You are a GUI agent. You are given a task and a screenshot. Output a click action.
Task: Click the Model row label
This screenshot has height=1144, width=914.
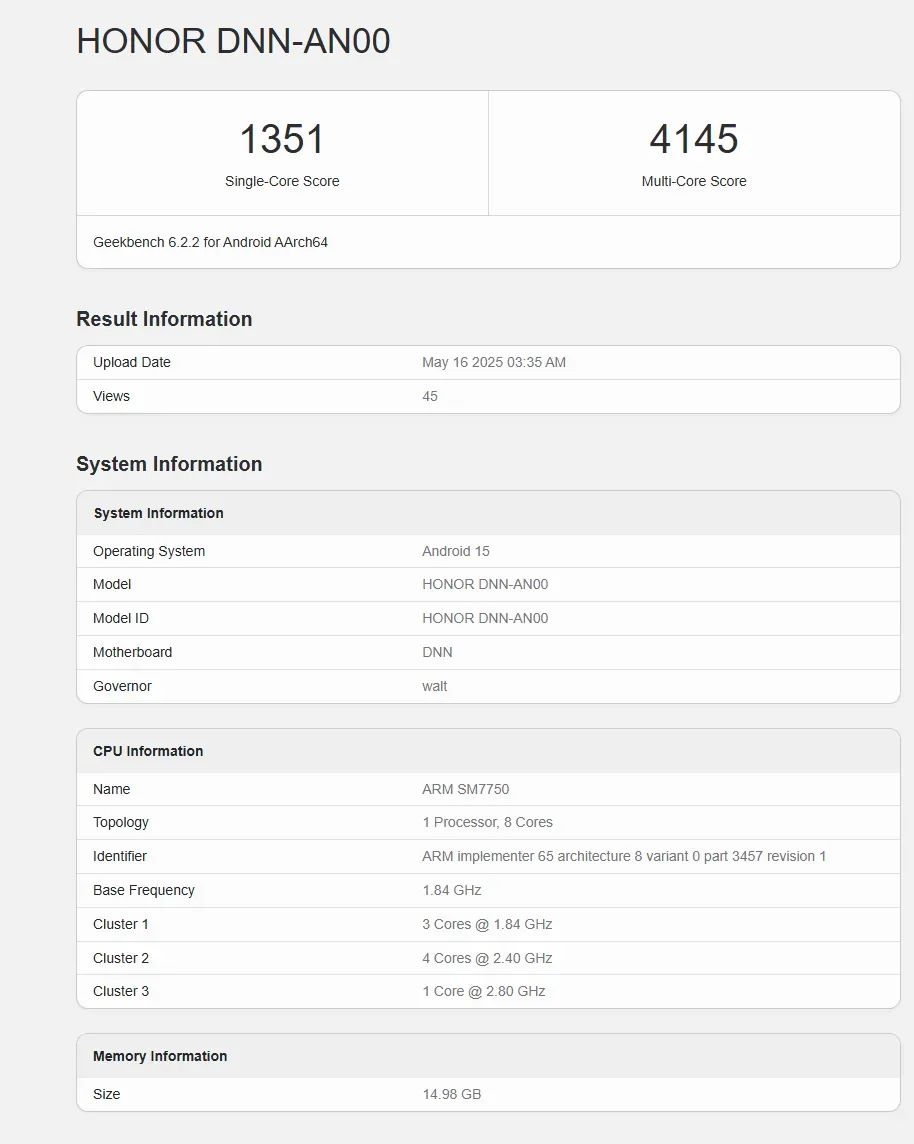click(x=112, y=584)
